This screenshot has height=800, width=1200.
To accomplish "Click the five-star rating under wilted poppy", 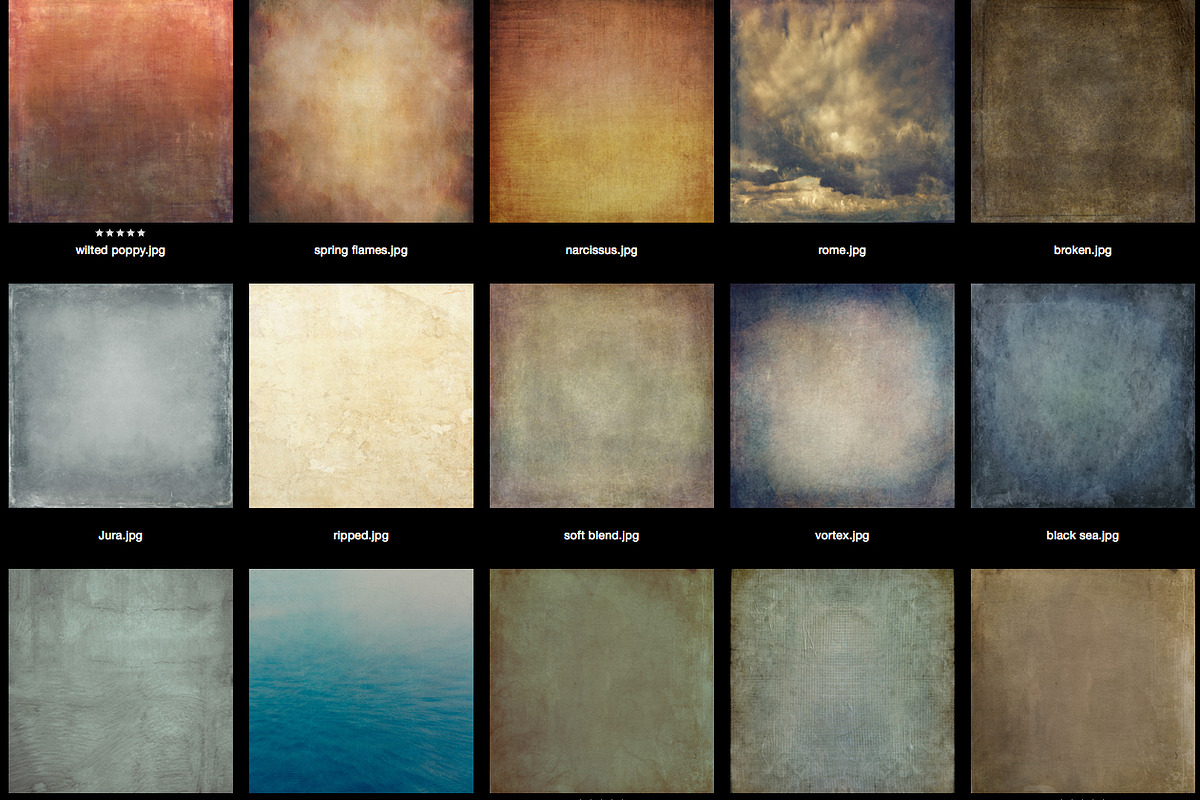I will coord(120,233).
